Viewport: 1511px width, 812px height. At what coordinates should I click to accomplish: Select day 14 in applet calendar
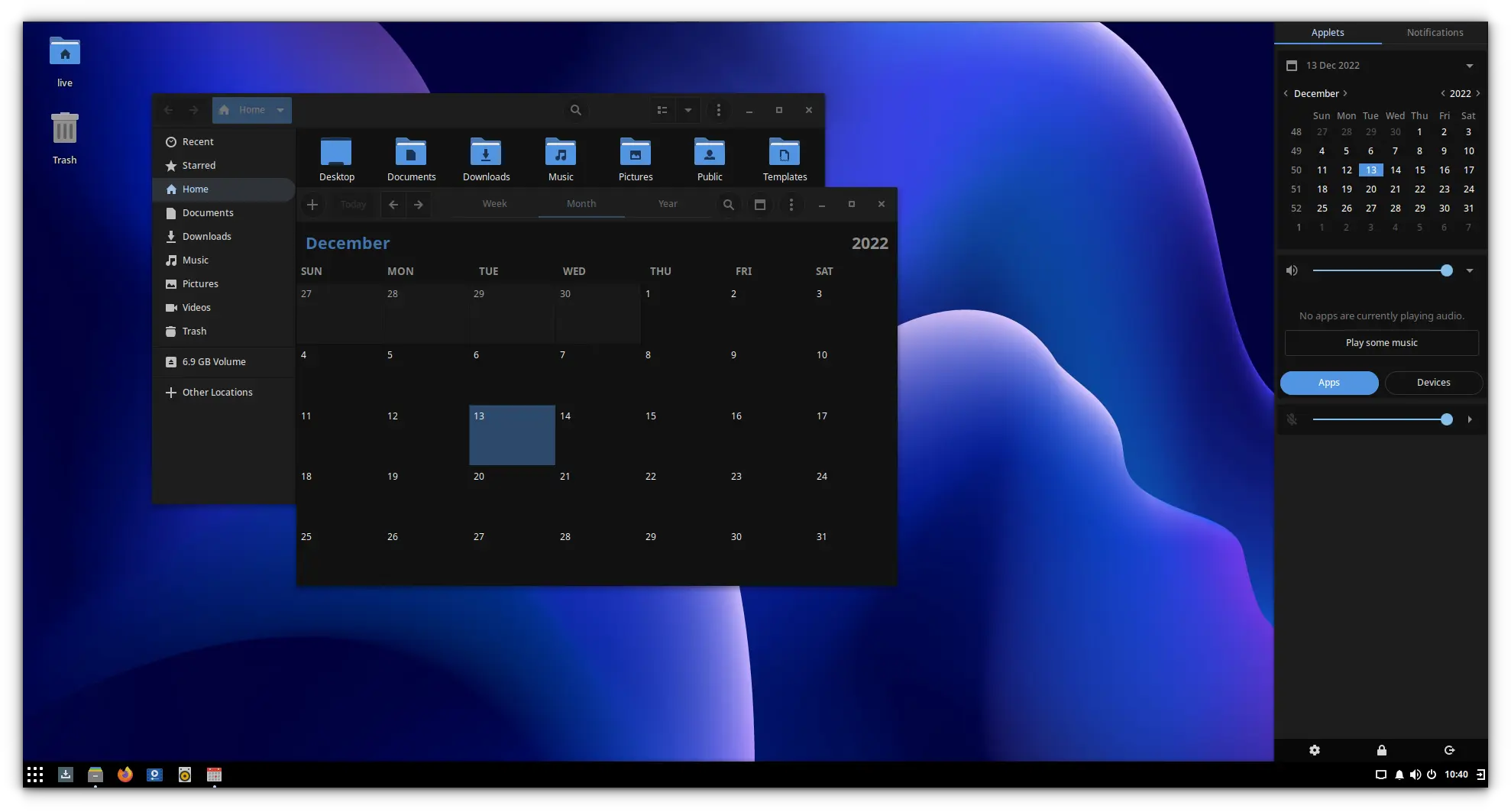(1395, 170)
